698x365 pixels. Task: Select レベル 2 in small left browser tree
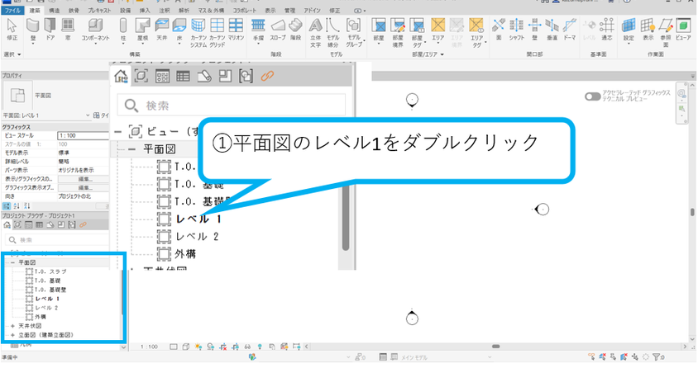(47, 308)
